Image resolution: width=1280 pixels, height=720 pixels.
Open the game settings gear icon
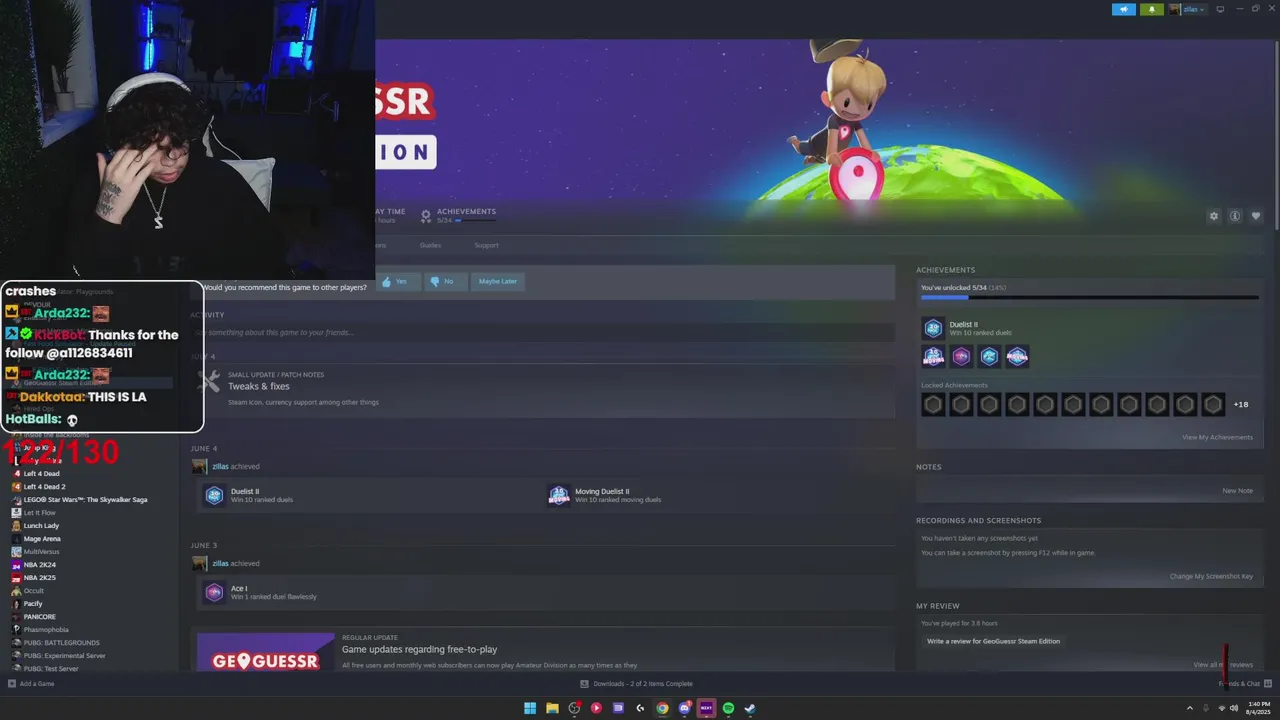(x=1214, y=216)
